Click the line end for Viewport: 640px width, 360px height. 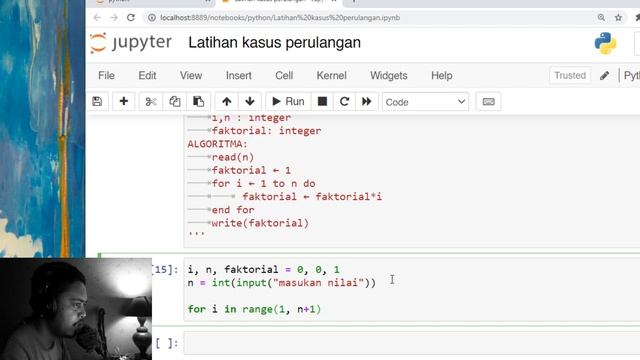(233, 210)
